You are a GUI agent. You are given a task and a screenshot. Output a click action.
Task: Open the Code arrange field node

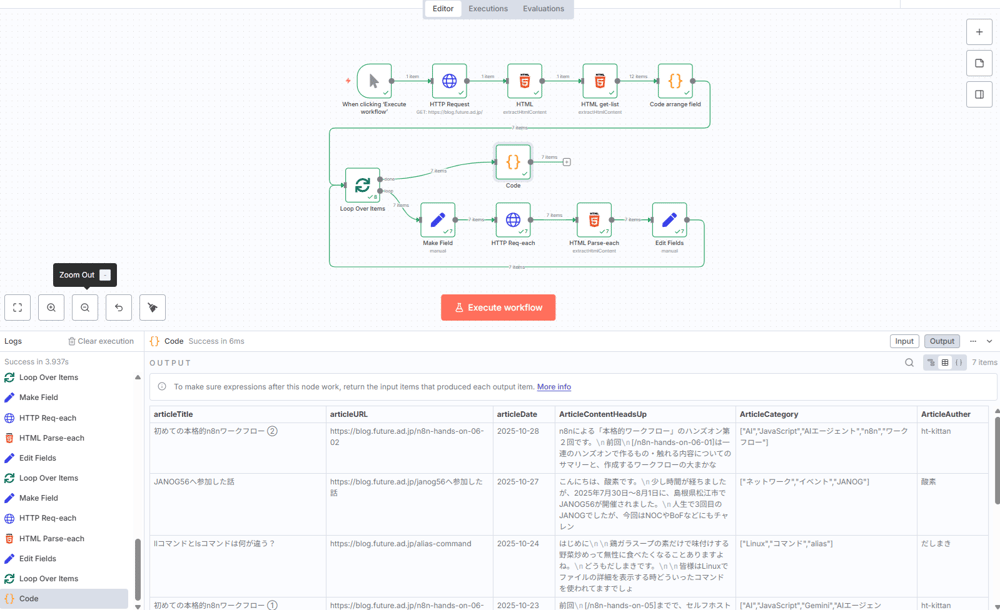675,81
